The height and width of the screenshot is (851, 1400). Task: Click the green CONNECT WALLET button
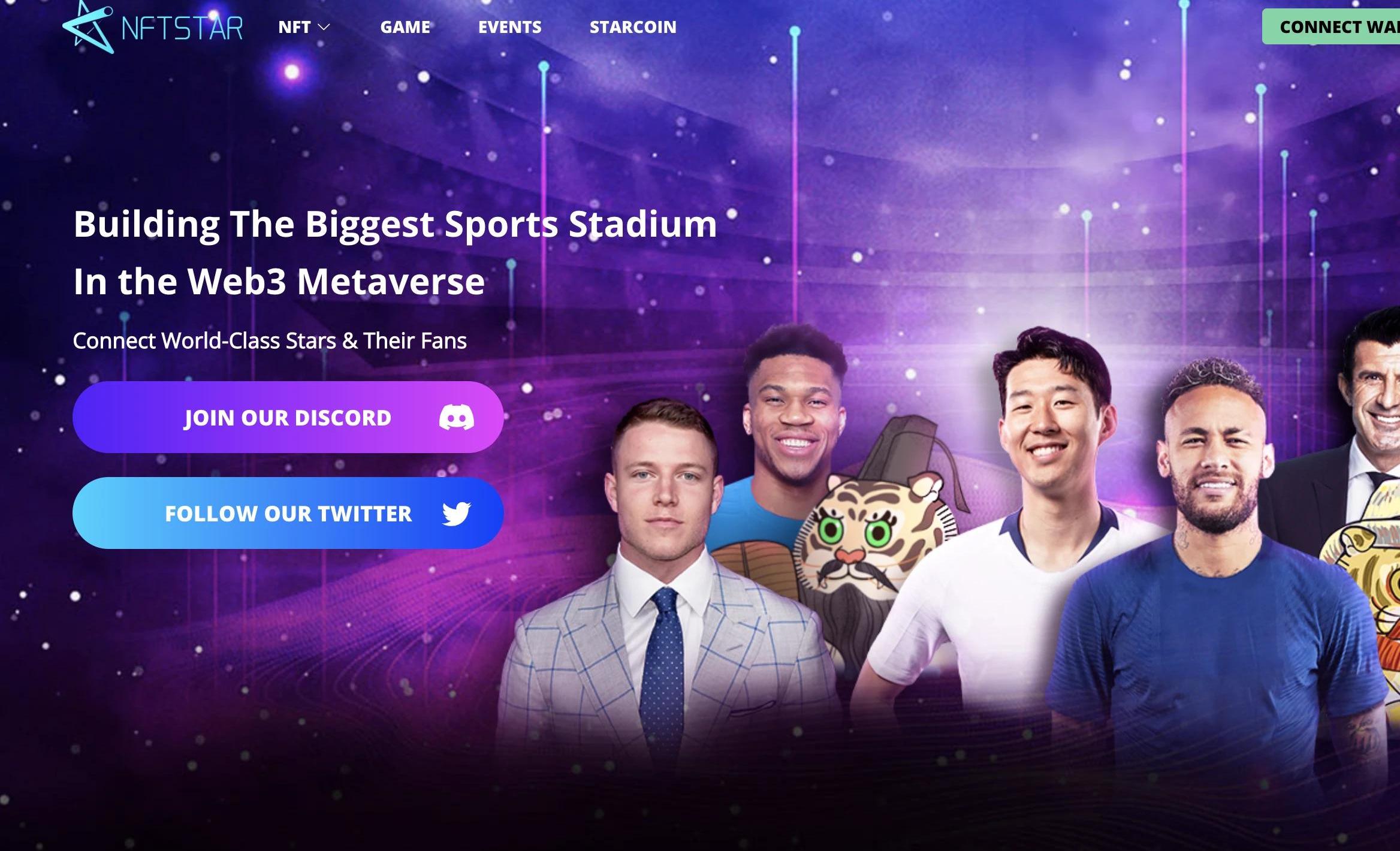[x=1331, y=26]
